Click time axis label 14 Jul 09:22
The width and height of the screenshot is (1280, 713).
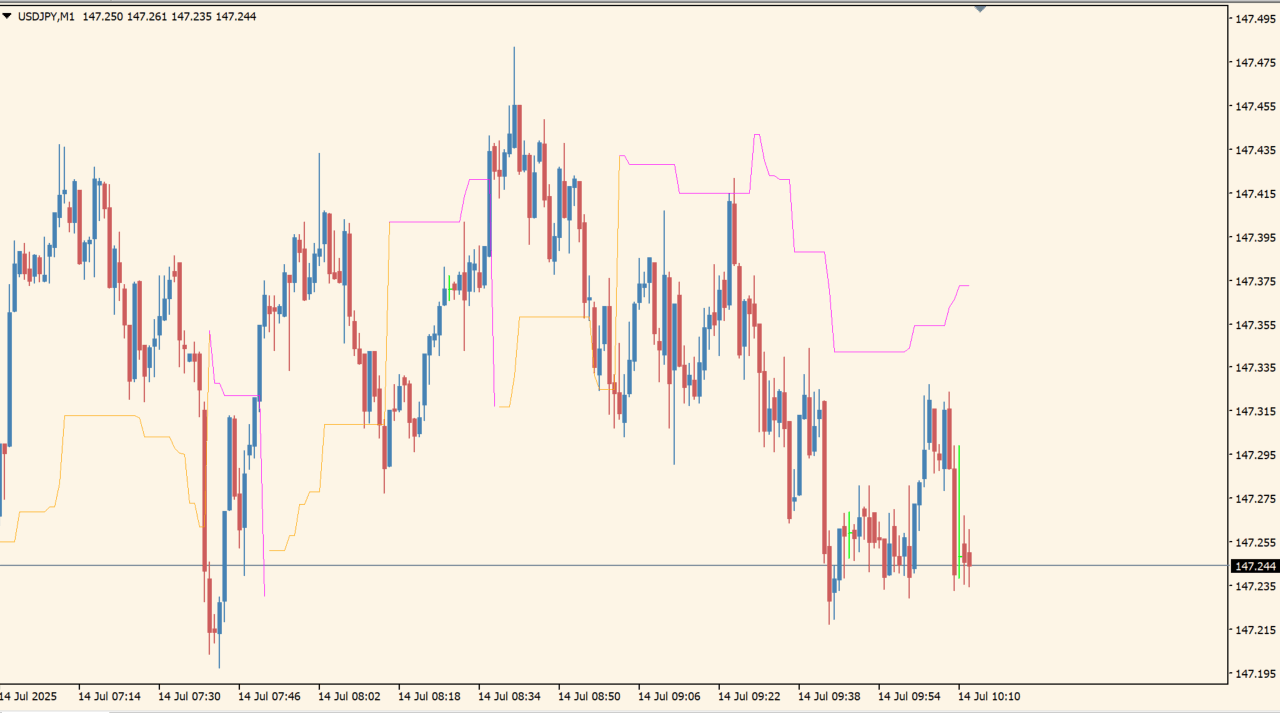(x=749, y=695)
